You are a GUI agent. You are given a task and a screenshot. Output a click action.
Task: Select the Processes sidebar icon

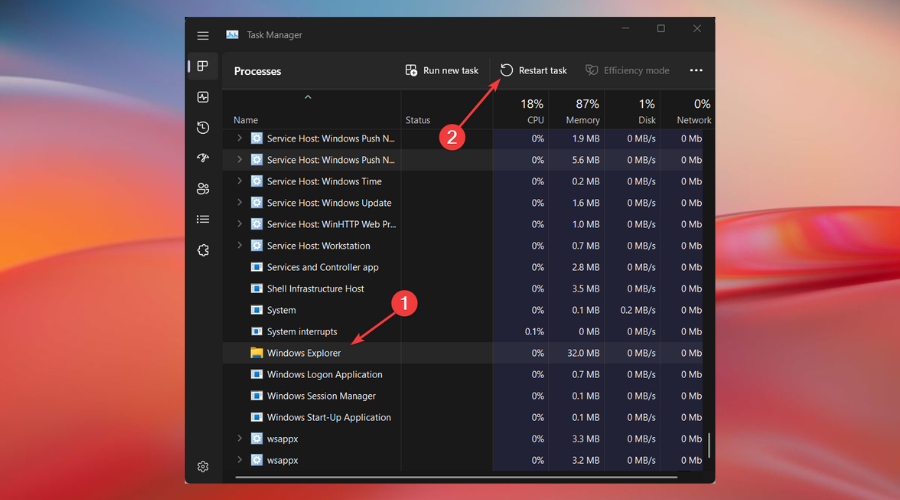click(x=203, y=67)
